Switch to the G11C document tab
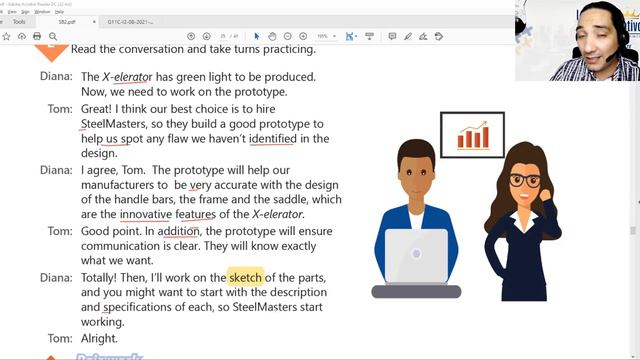This screenshot has height=360, width=640. [x=130, y=22]
